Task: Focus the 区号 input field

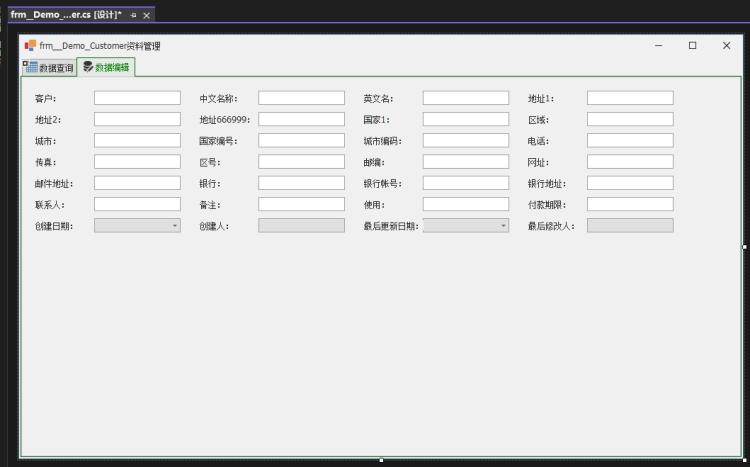Action: coord(301,162)
